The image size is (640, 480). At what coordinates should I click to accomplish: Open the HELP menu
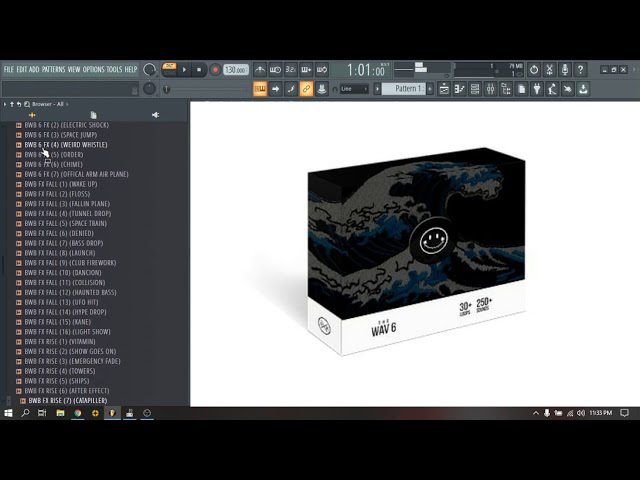click(x=131, y=69)
